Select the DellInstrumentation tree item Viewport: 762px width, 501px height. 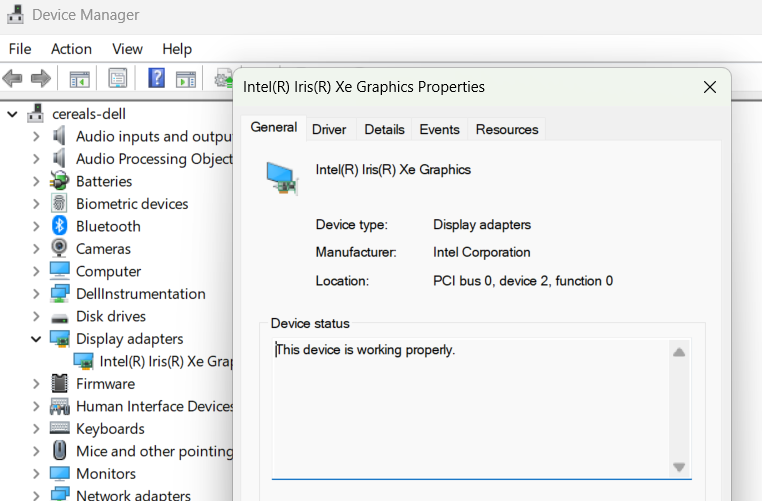click(x=141, y=294)
